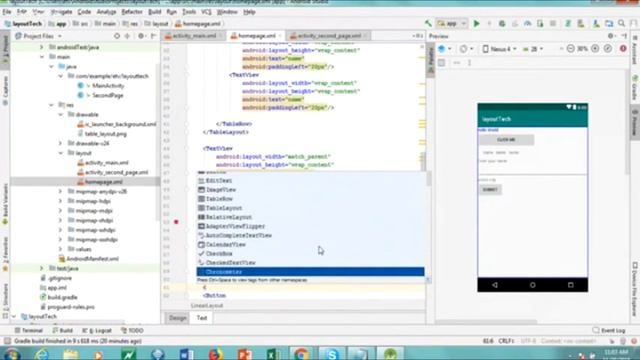This screenshot has height=360, width=640.
Task: Click the scroll-from-source target icon in Project panel
Action: [x=117, y=36]
